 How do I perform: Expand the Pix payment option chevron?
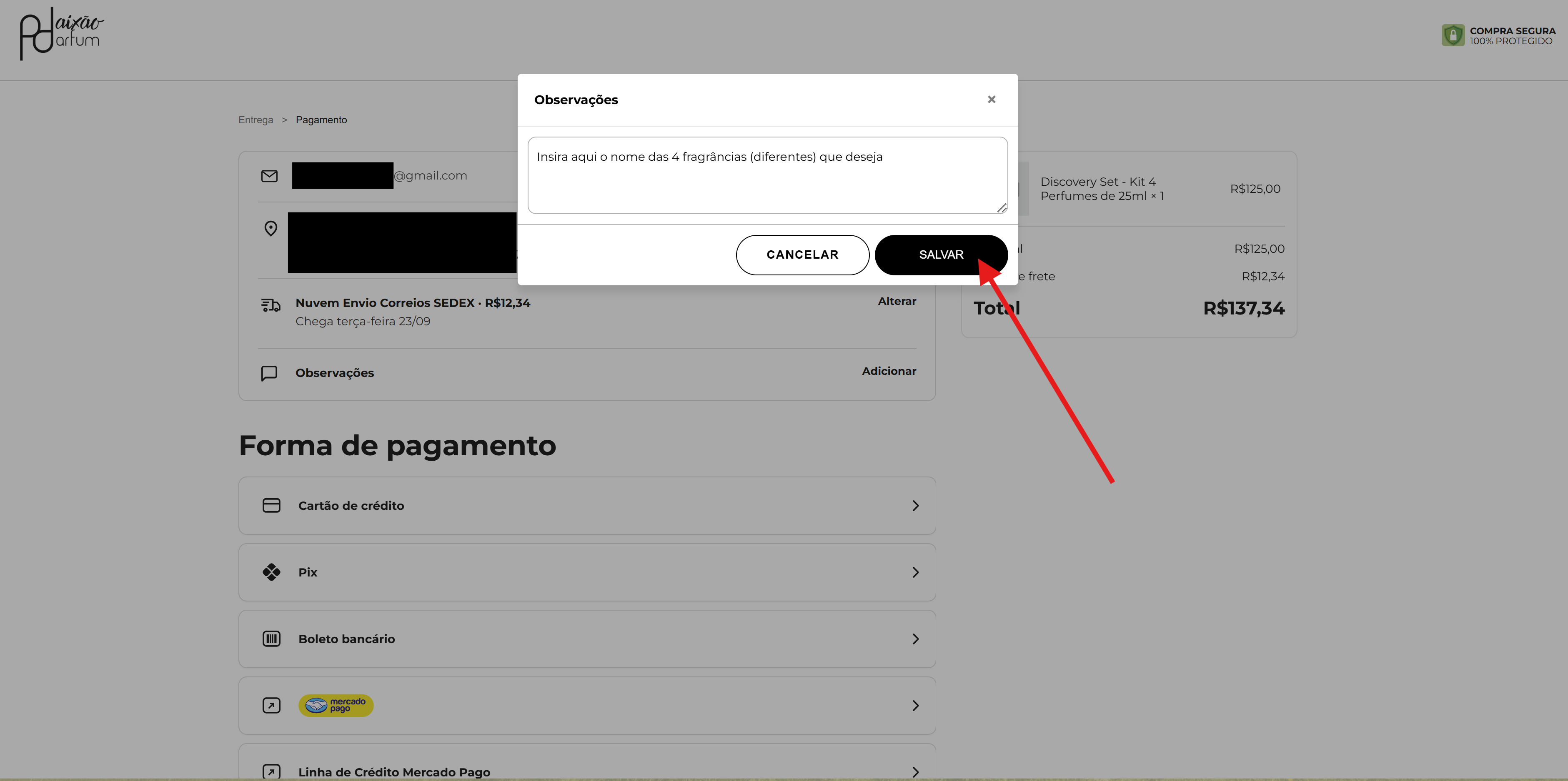915,572
